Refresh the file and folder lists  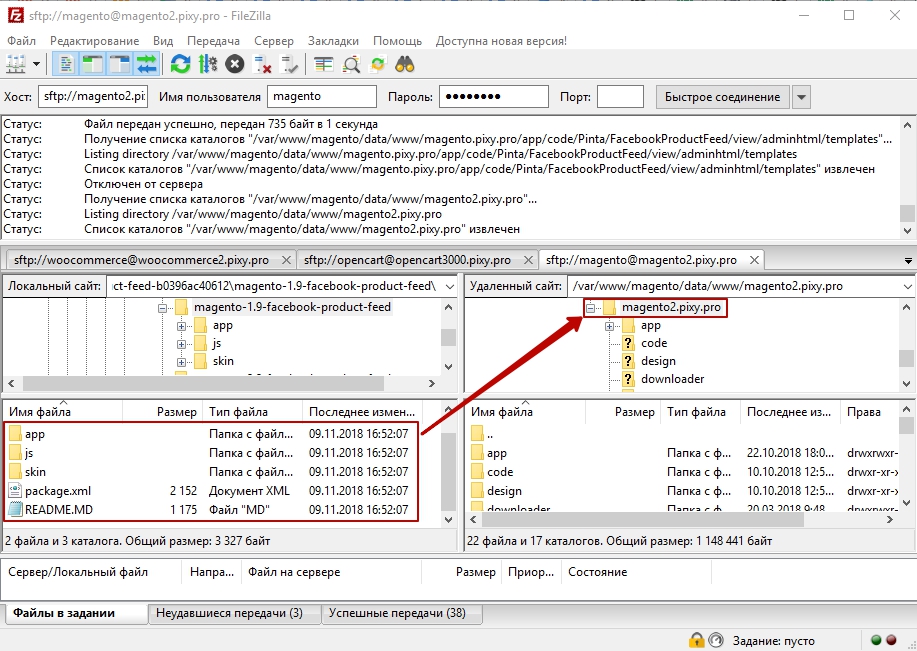click(x=180, y=64)
